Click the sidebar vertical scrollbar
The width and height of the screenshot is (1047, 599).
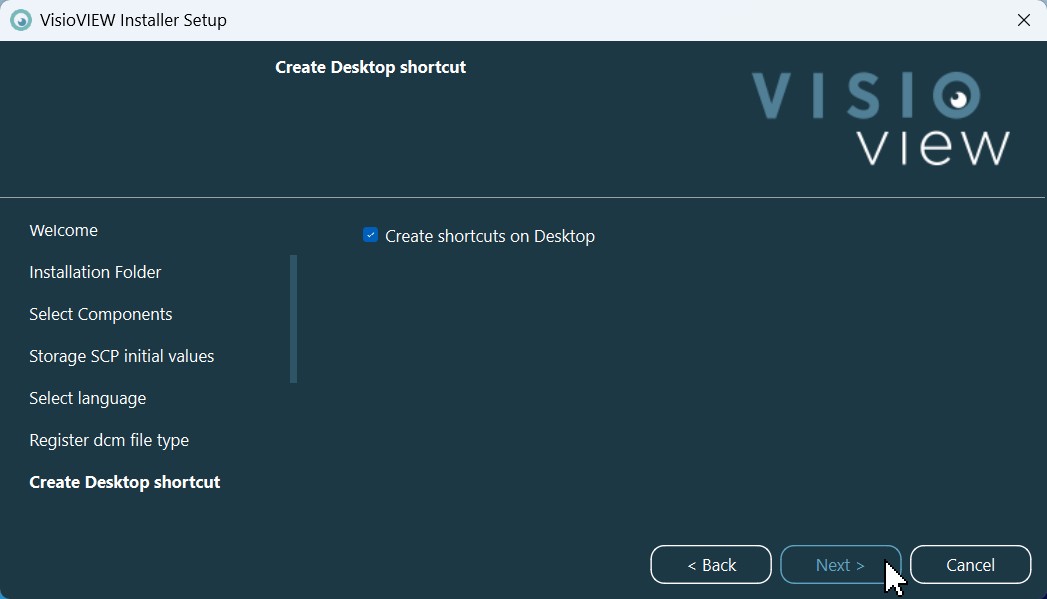pyautogui.click(x=293, y=318)
